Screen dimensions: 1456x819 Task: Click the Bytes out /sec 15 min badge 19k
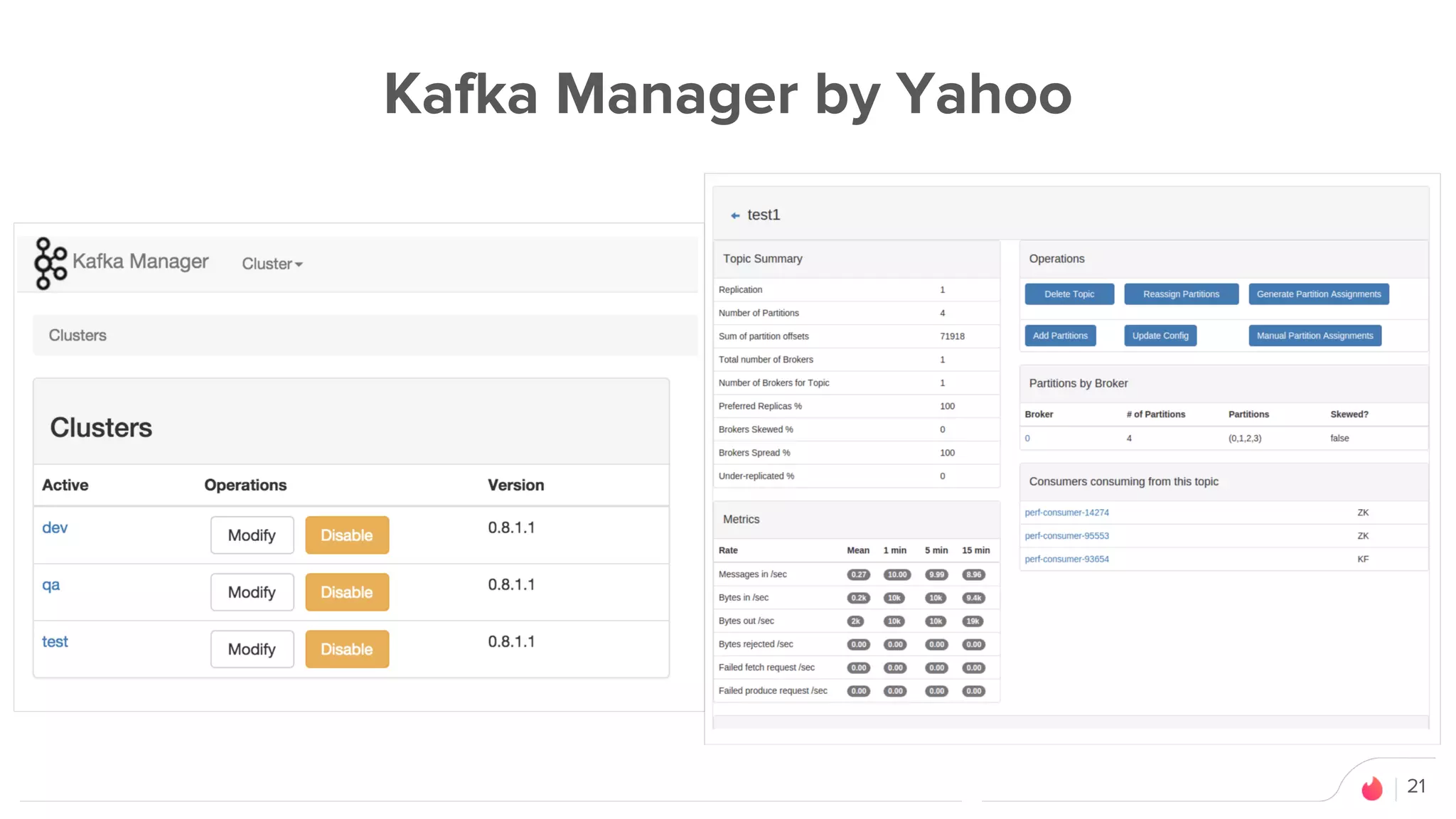[x=973, y=621]
